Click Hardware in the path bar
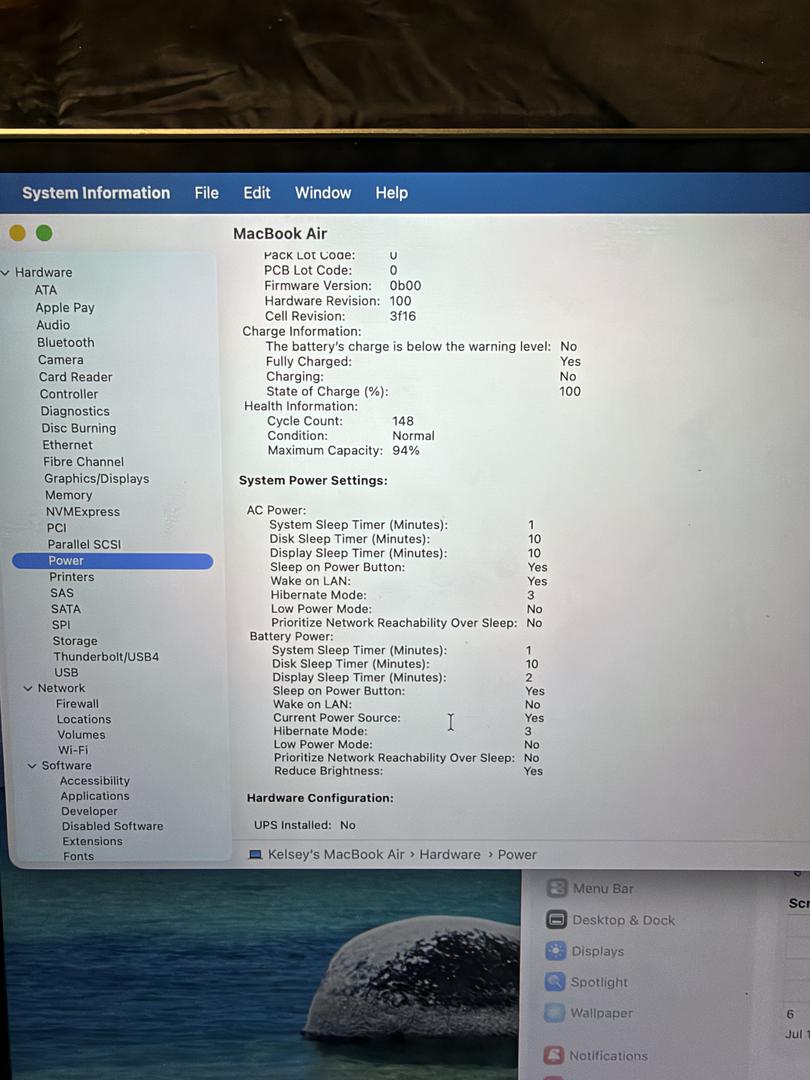810x1080 pixels. click(x=450, y=854)
